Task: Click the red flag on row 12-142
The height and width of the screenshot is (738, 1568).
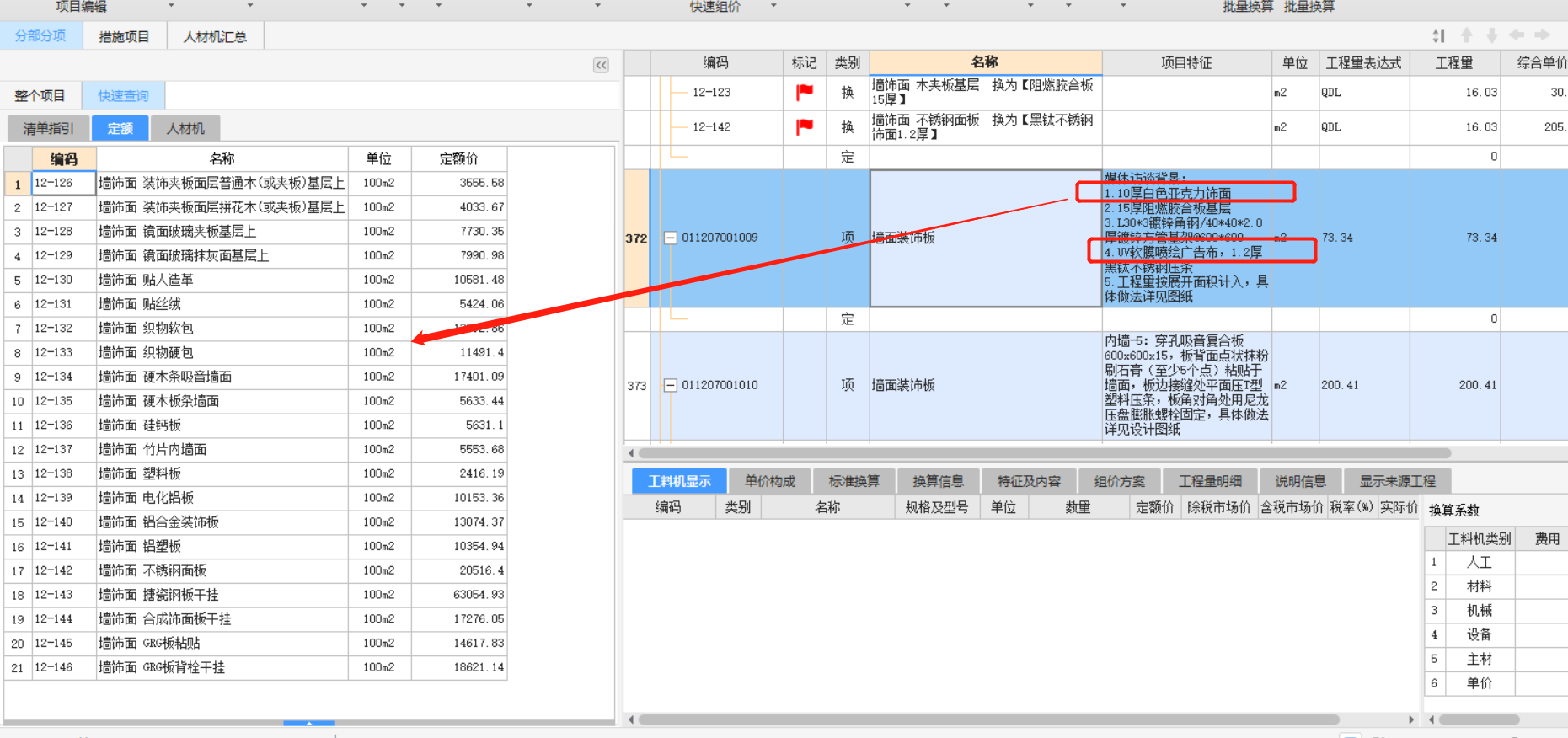Action: tap(805, 126)
